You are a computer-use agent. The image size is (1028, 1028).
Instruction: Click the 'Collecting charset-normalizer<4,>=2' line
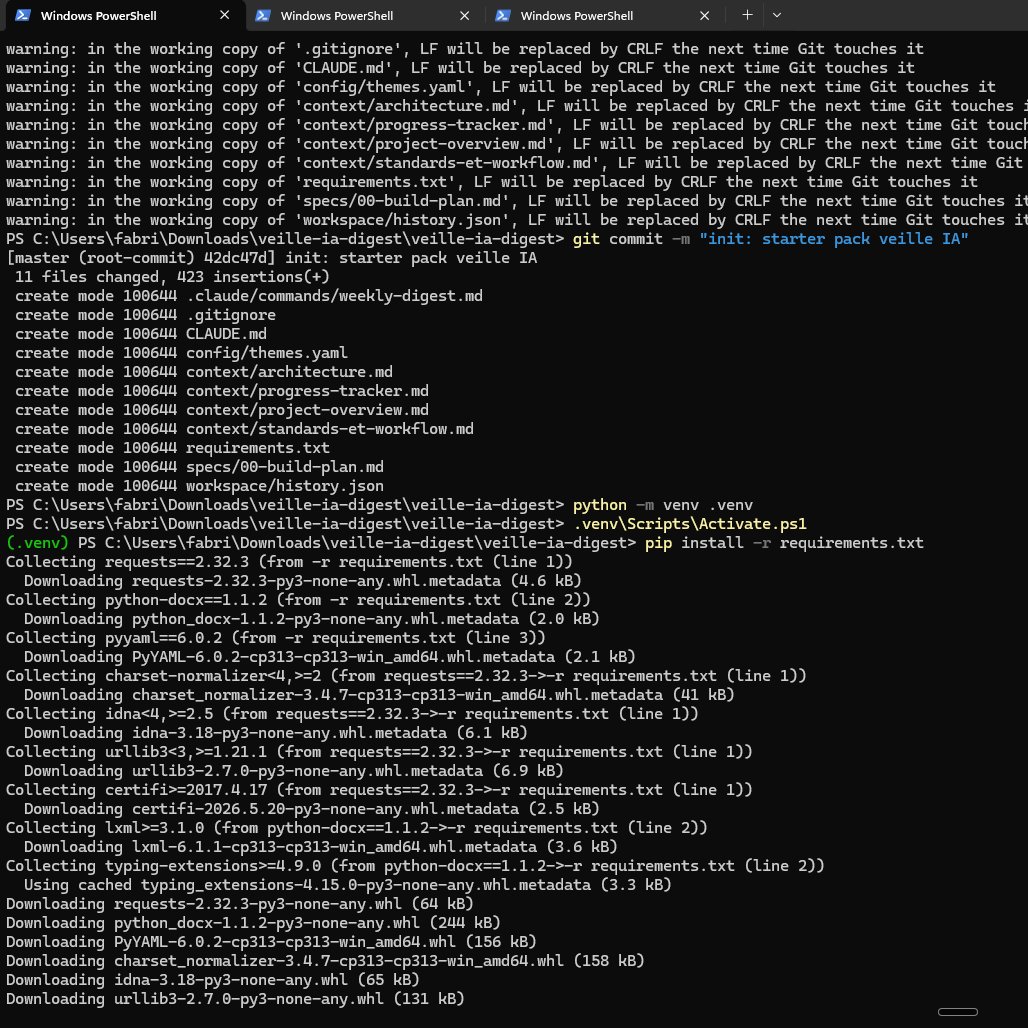(406, 677)
